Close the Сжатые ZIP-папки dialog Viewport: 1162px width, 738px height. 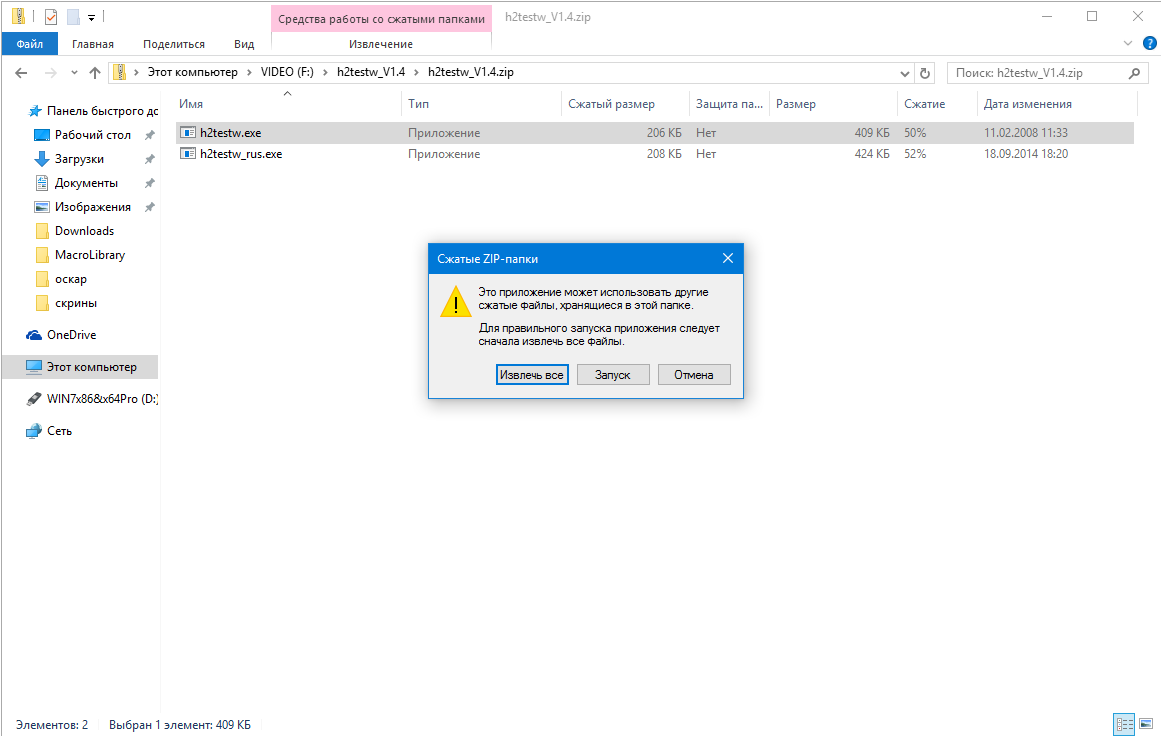(x=728, y=259)
